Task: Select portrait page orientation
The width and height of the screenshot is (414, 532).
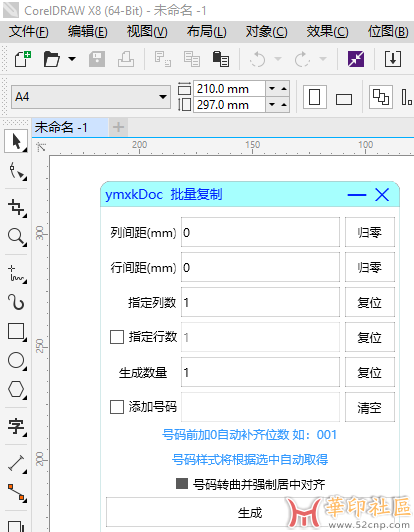Action: [x=315, y=97]
